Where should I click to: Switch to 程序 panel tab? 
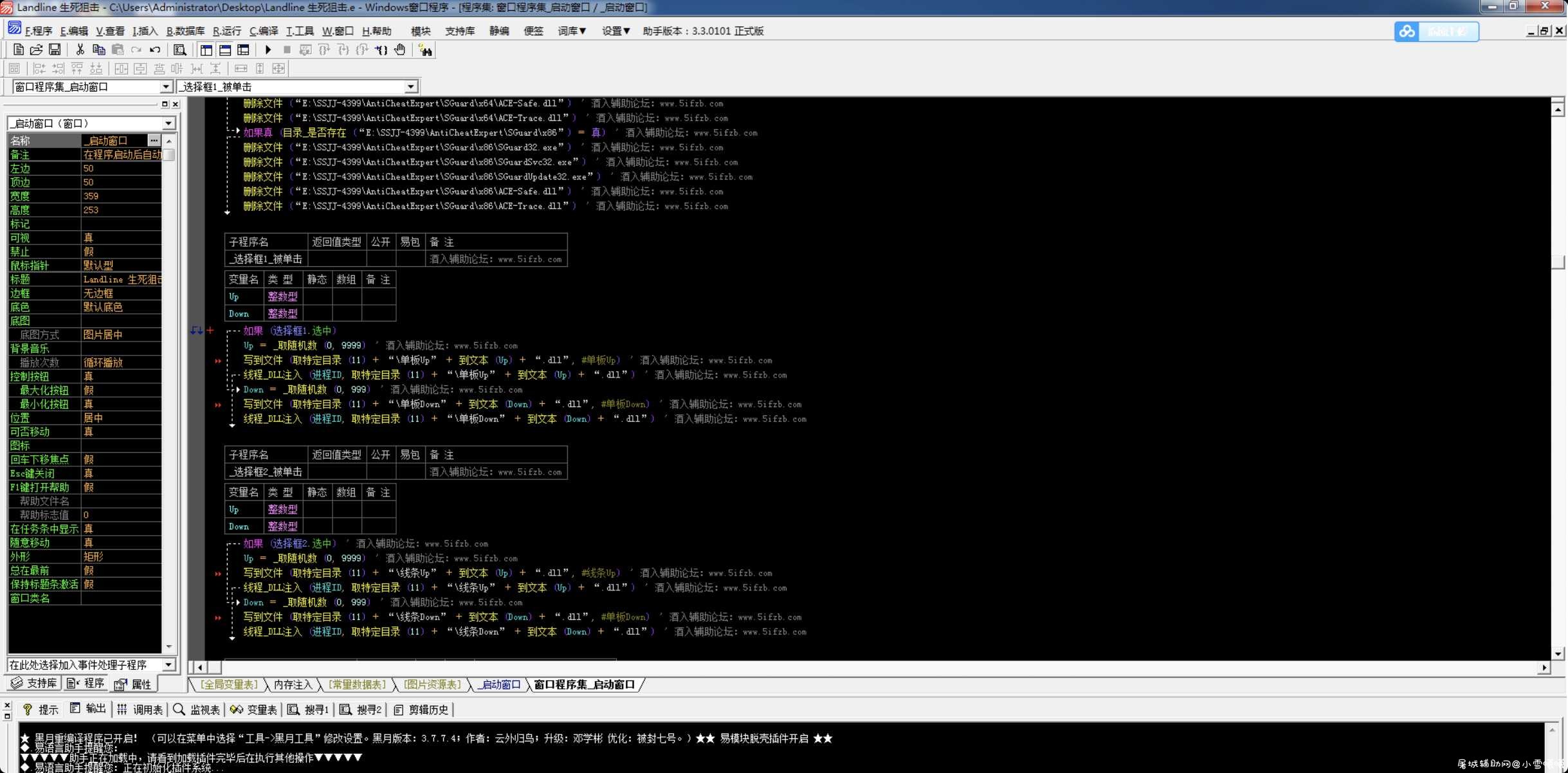86,683
